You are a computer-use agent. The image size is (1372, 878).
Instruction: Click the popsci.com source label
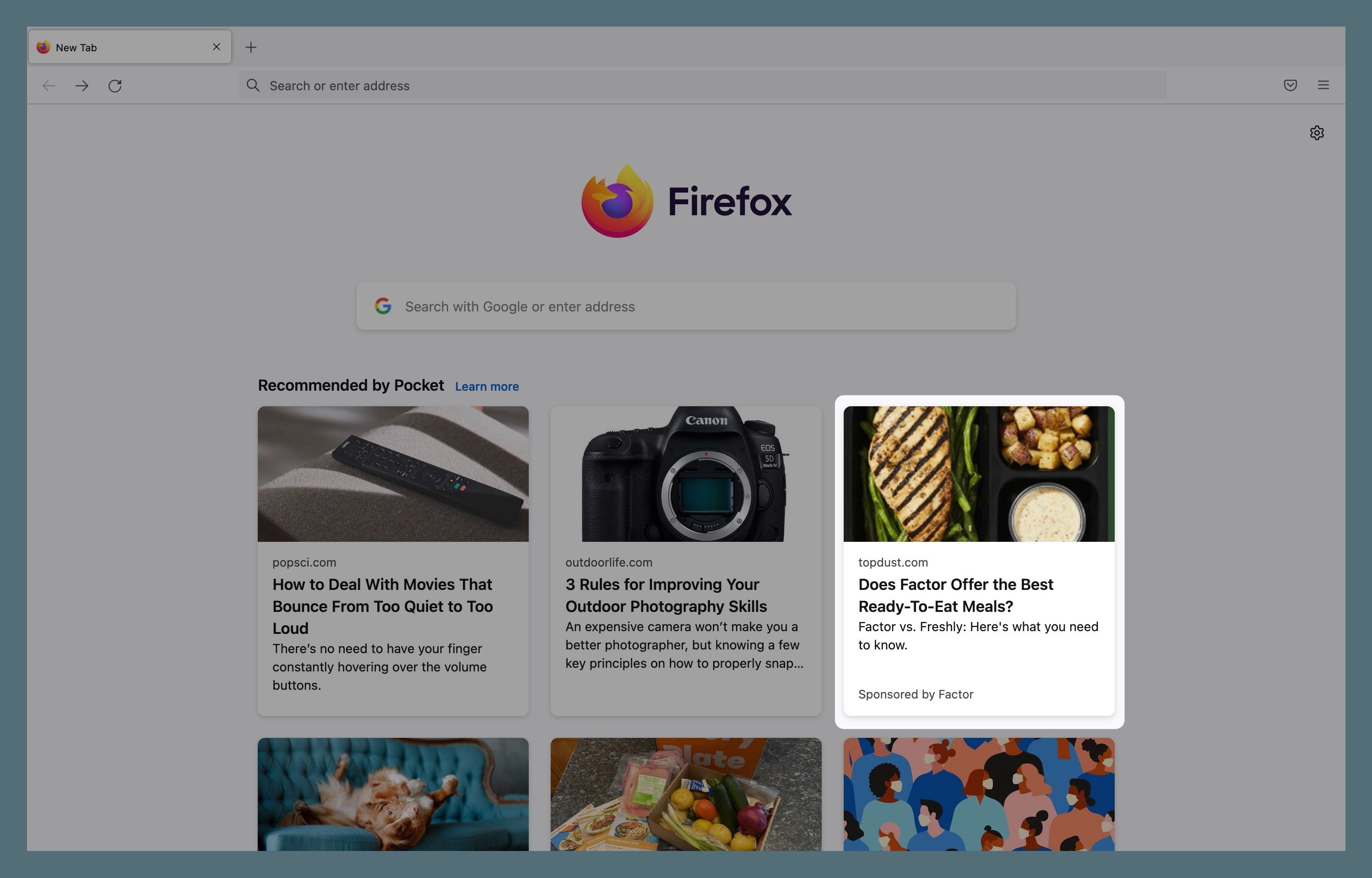tap(304, 562)
